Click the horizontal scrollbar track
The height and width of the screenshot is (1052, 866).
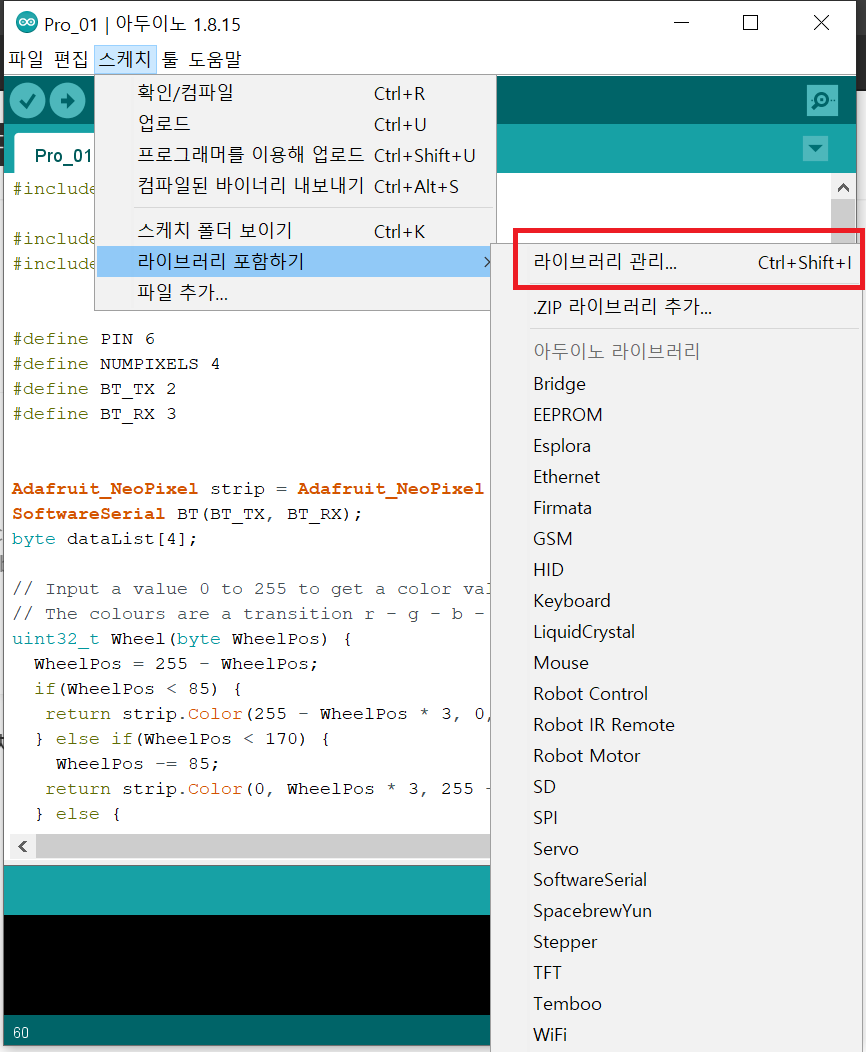[263, 846]
